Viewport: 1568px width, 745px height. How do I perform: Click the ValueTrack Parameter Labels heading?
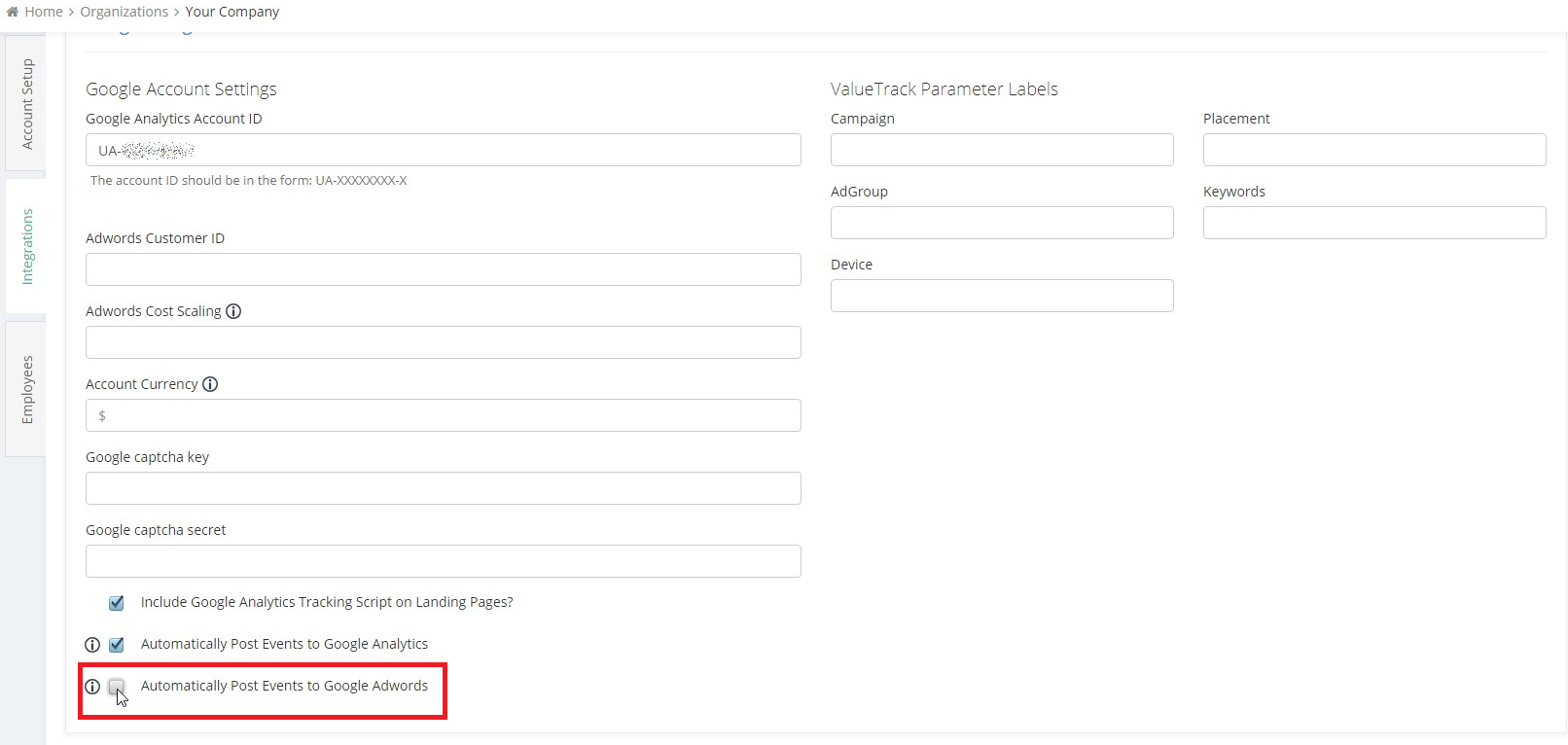point(944,89)
